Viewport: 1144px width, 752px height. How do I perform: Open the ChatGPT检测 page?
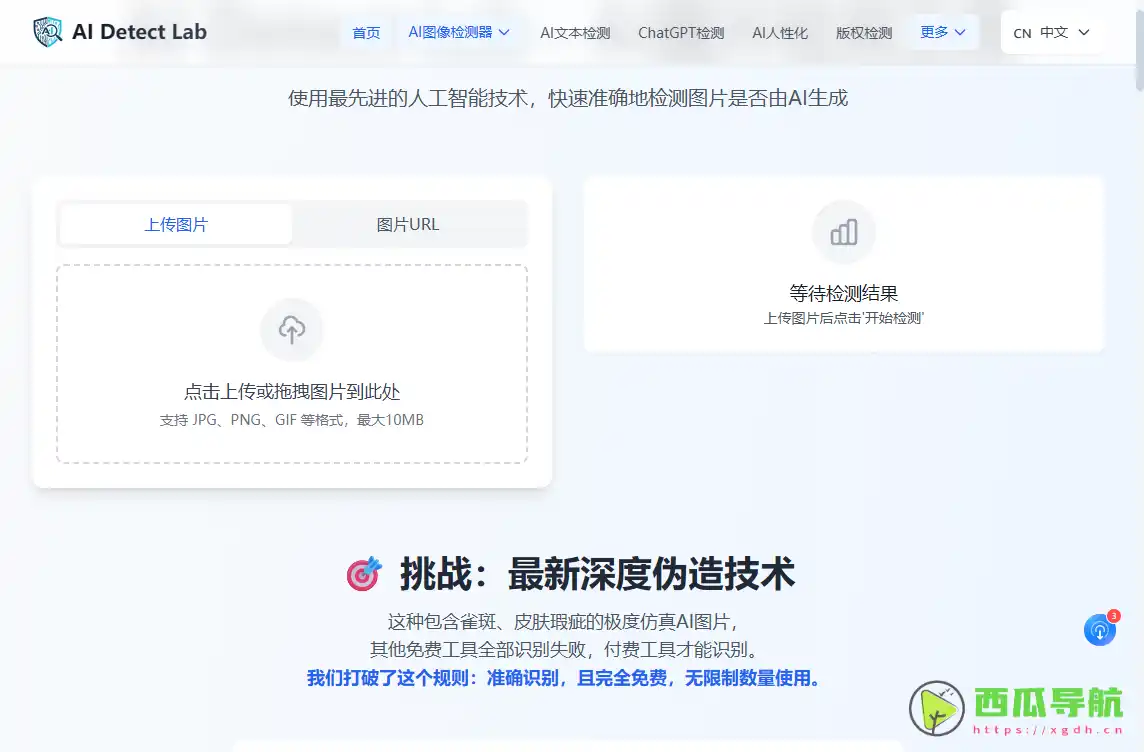tap(681, 33)
